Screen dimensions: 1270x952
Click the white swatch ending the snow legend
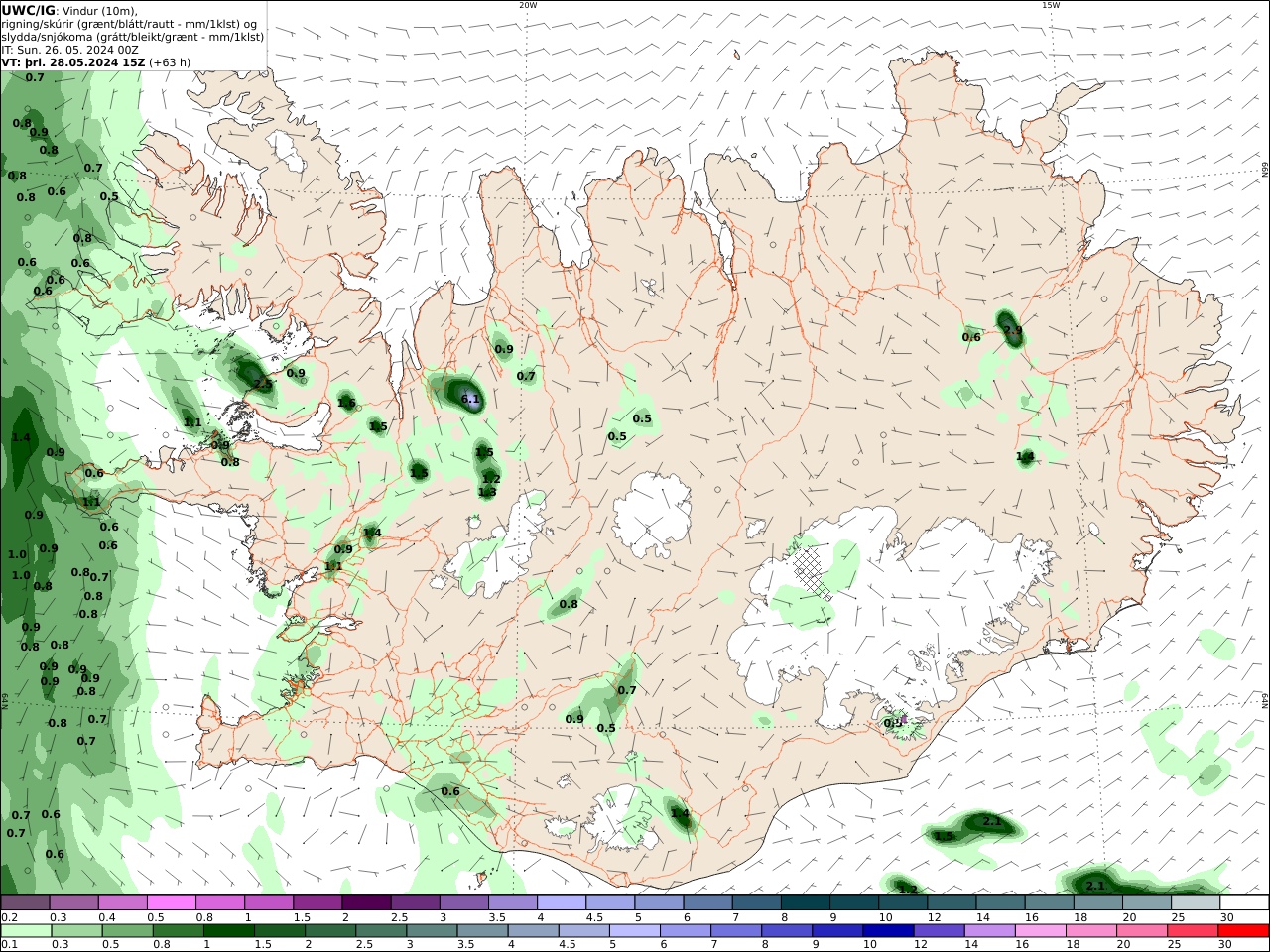tap(1244, 903)
